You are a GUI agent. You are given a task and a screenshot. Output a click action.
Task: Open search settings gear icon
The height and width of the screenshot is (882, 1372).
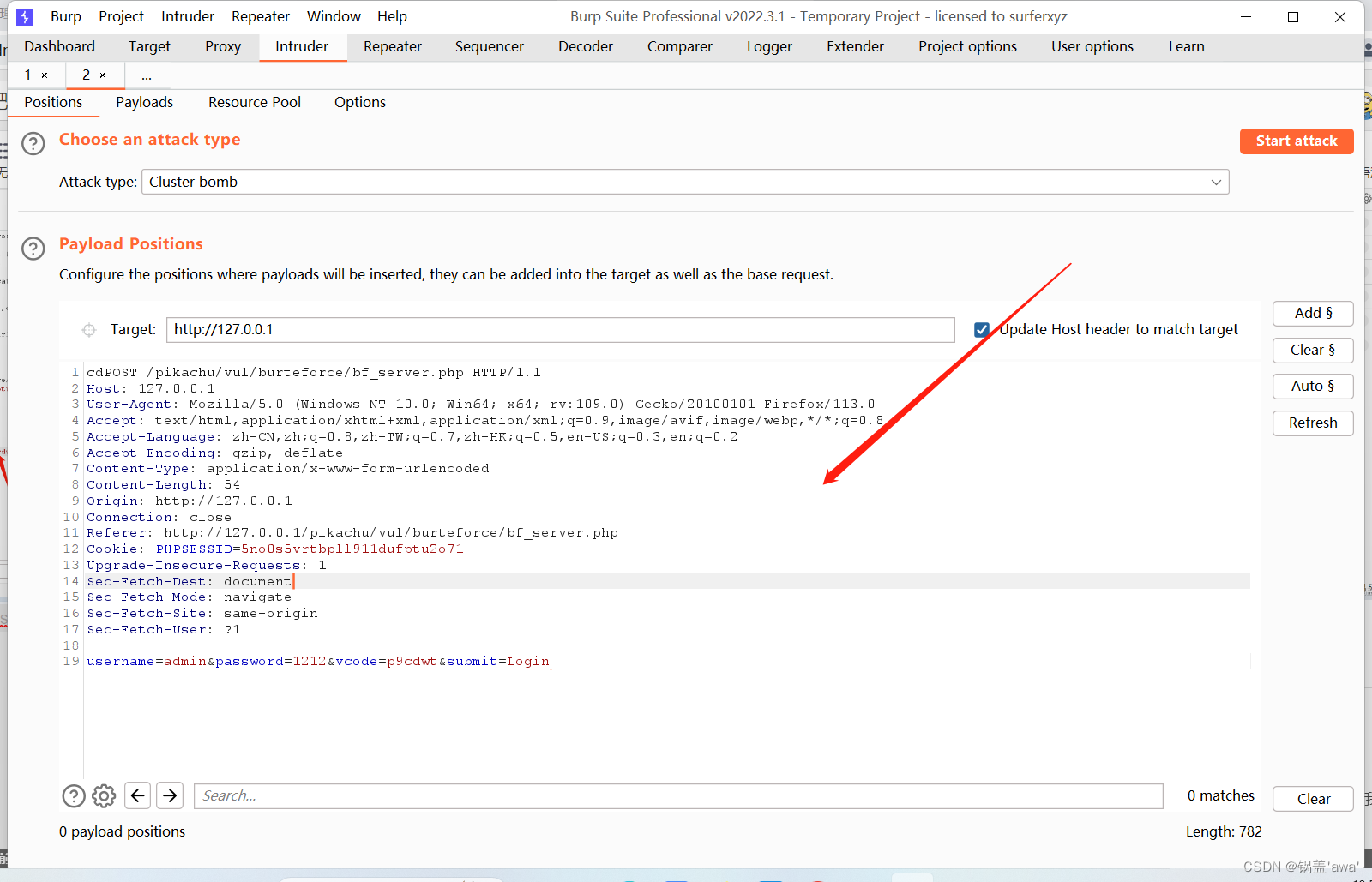[104, 796]
